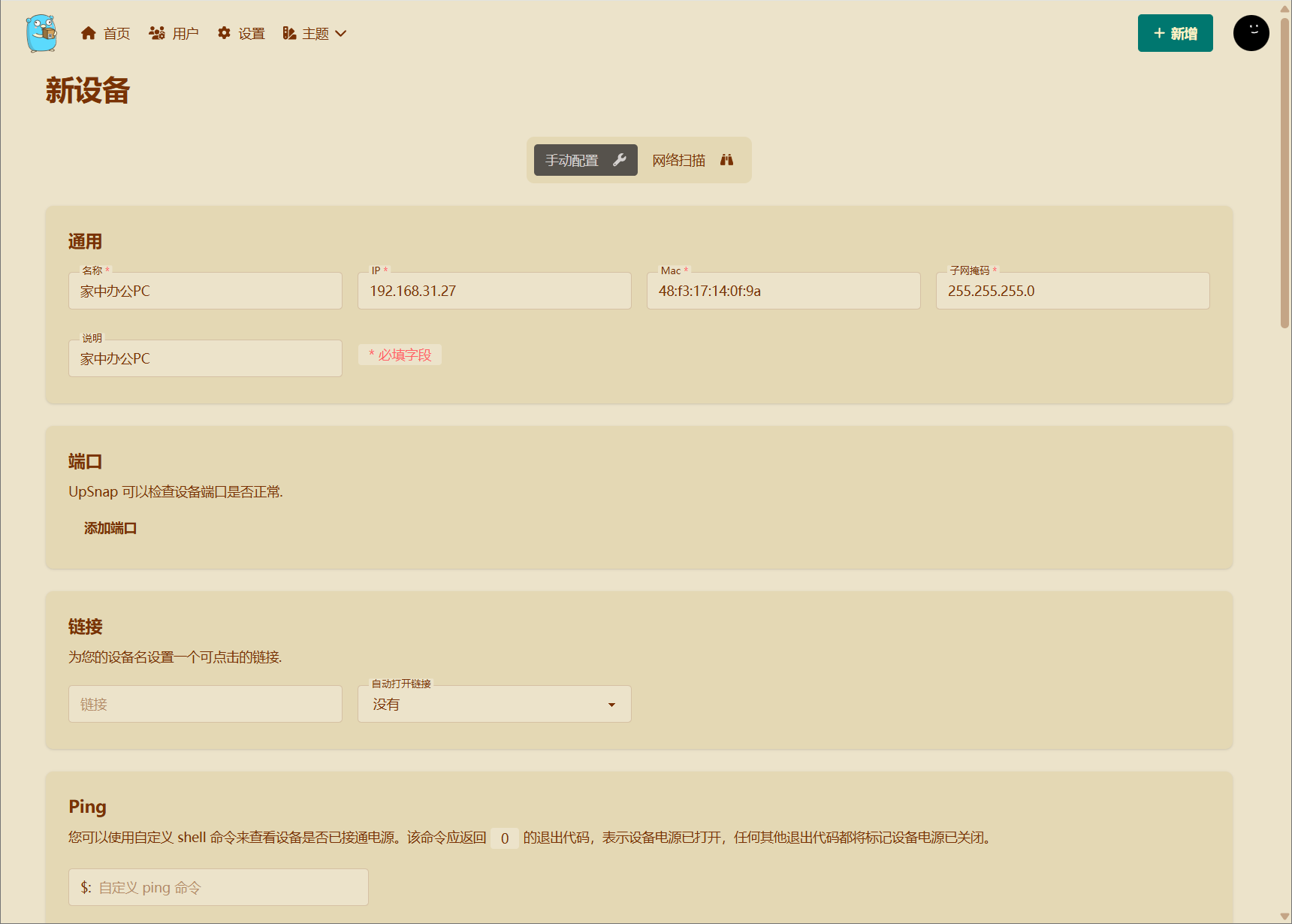Image resolution: width=1292 pixels, height=924 pixels.
Task: Click the wrench icon on manual config
Action: coord(620,160)
